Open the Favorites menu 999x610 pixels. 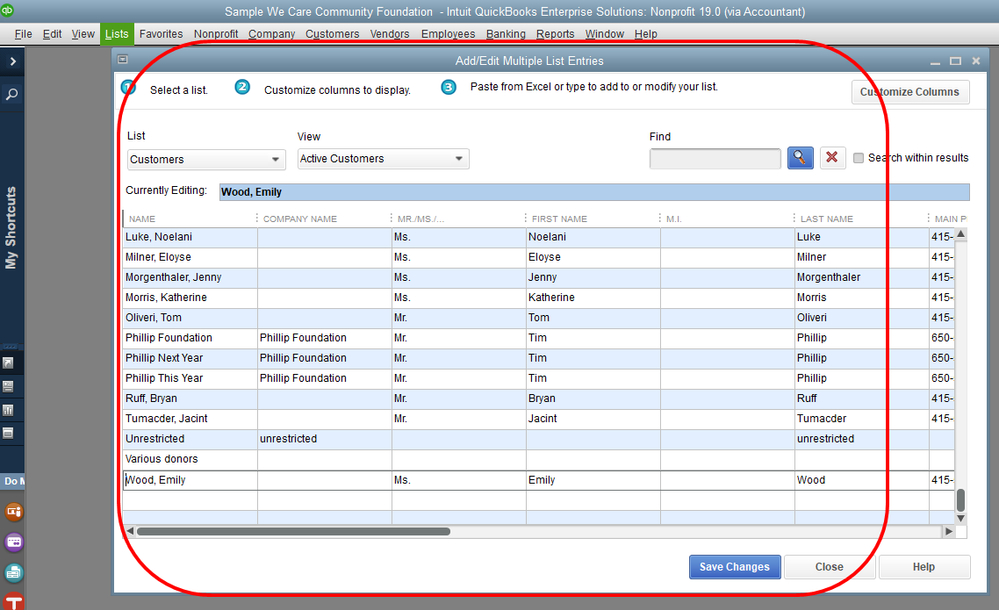tap(161, 34)
